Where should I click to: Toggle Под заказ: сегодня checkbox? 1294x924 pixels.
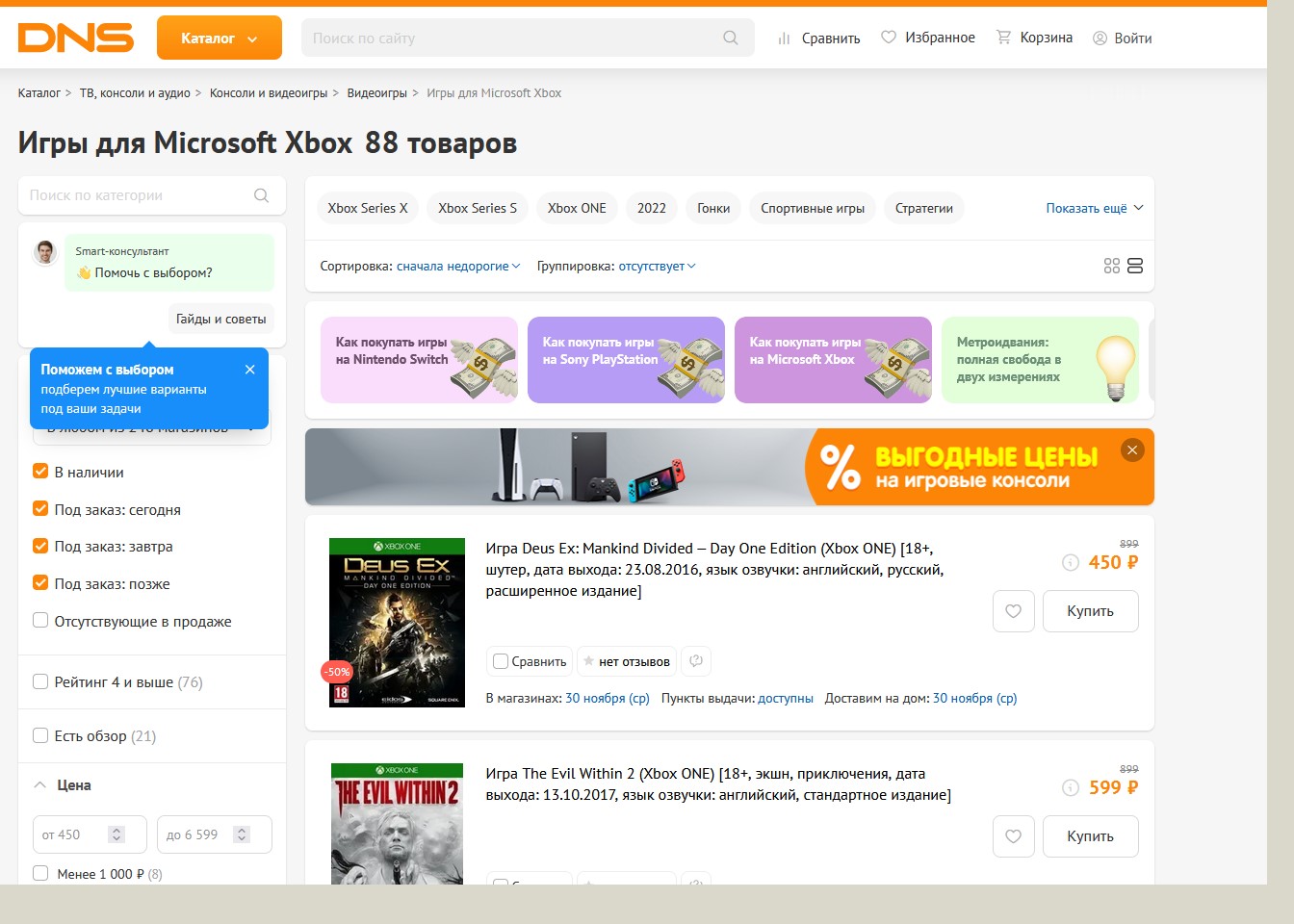pyautogui.click(x=40, y=509)
